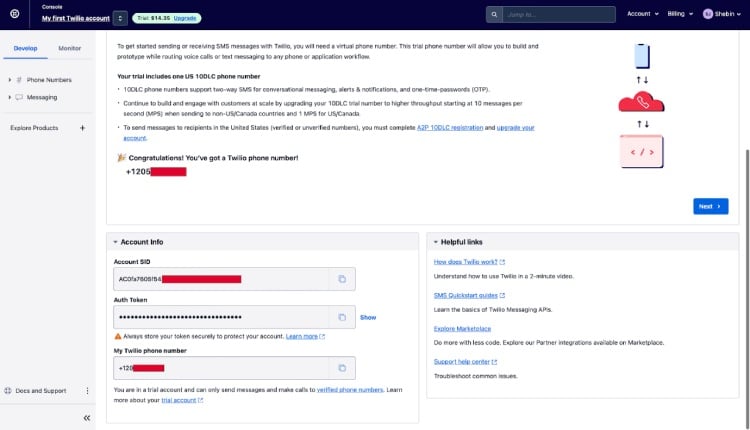Viewport: 750px width, 430px height.
Task: Expand the Phone Numbers tree arrow
Action: click(10, 80)
